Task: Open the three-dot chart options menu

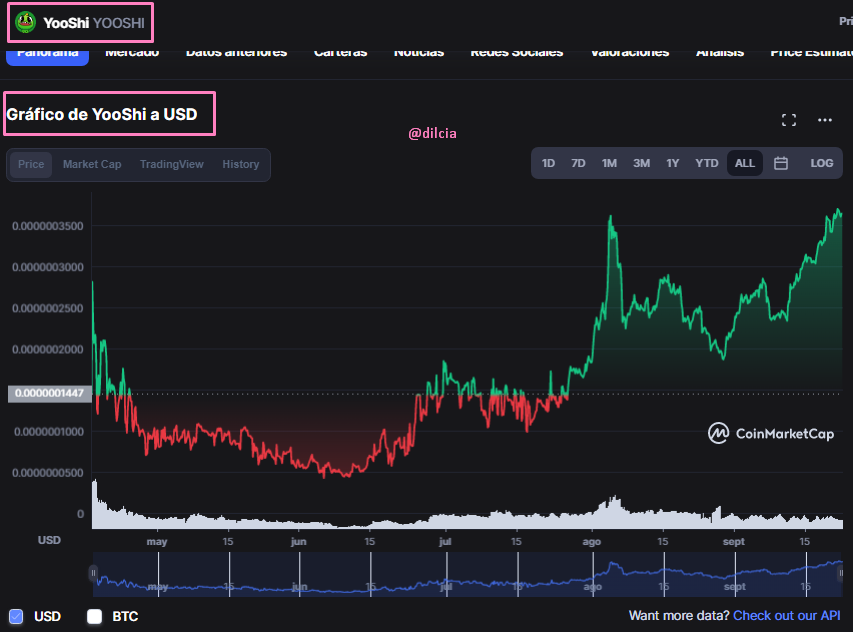Action: pos(825,120)
